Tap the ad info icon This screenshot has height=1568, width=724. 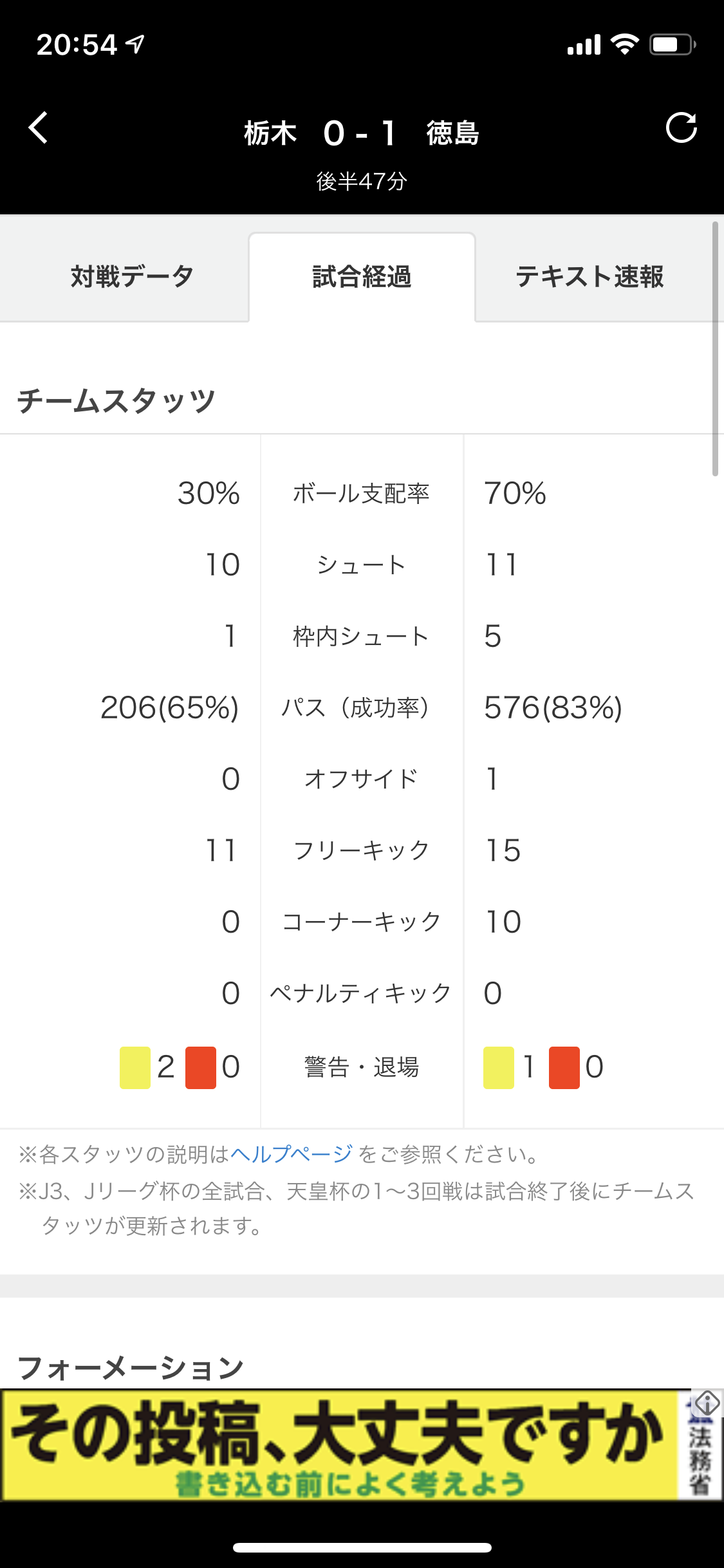click(707, 1403)
